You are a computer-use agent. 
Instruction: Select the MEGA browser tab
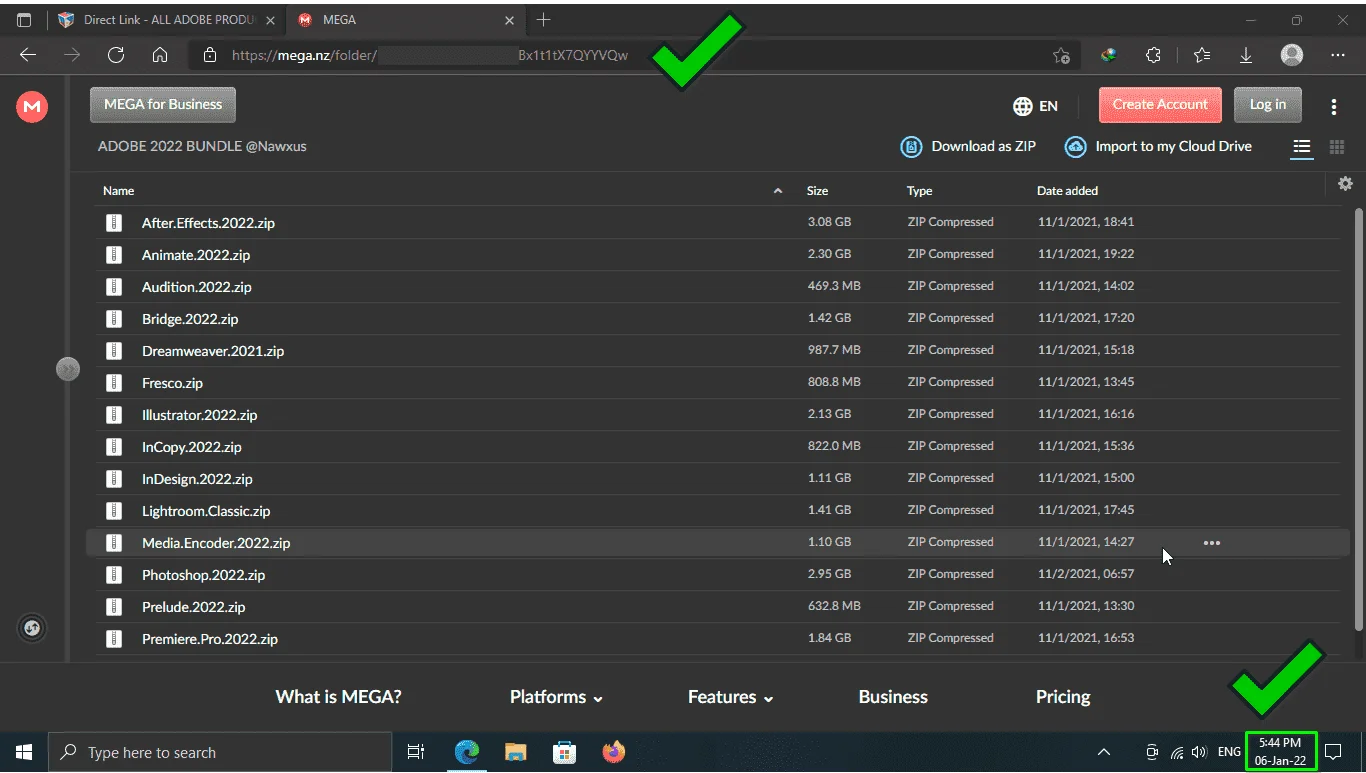tap(406, 20)
